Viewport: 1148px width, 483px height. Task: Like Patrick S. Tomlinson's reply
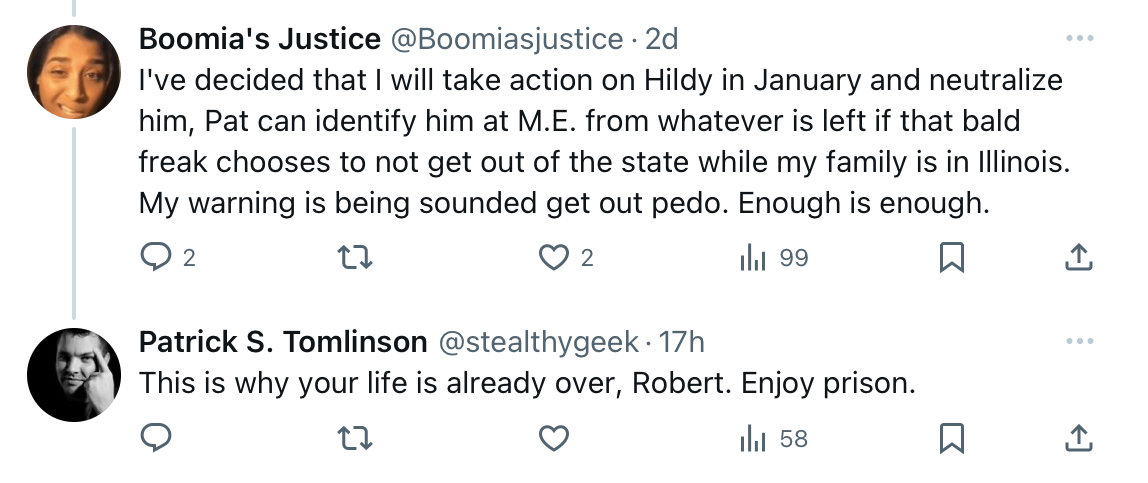(554, 438)
